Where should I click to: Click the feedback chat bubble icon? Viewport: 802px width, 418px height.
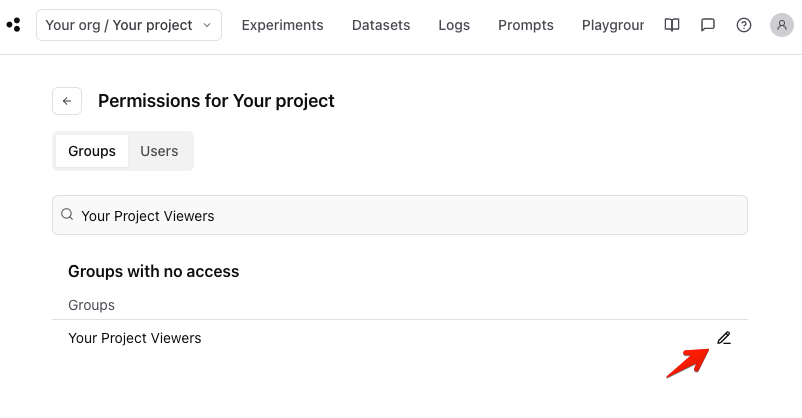click(708, 25)
